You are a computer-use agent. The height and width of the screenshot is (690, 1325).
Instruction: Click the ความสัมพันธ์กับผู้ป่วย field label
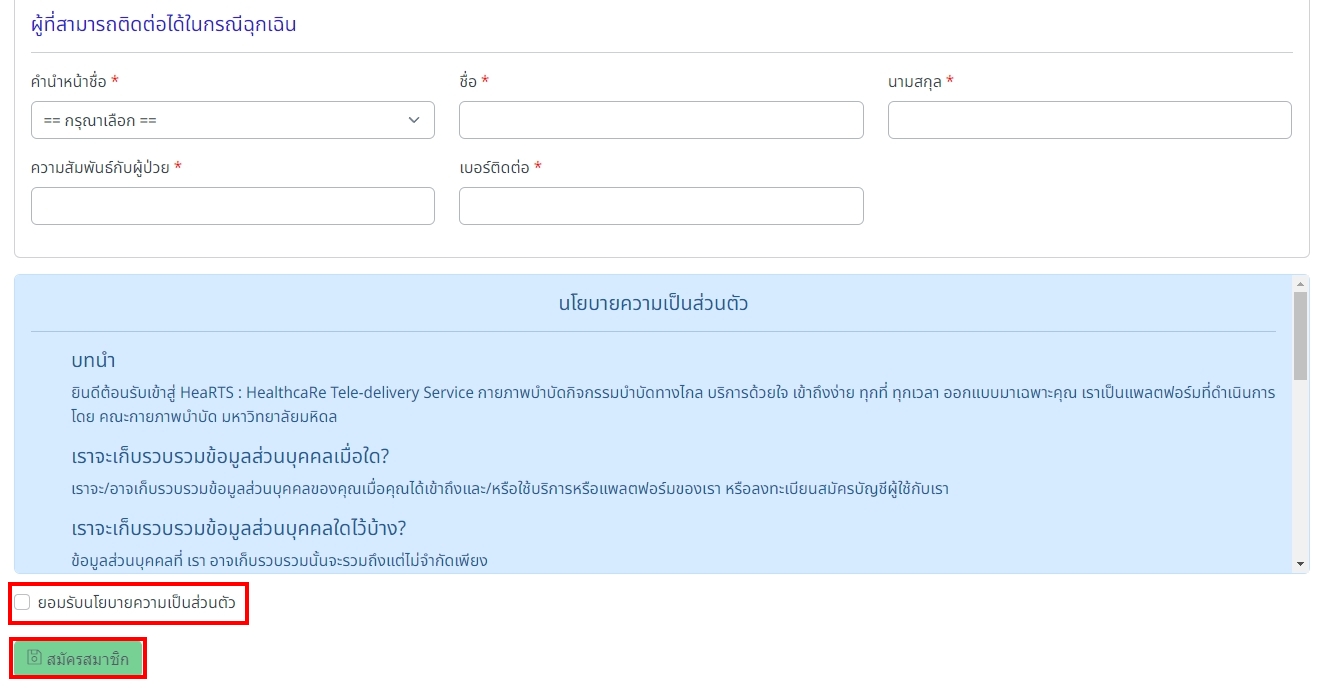(x=100, y=167)
